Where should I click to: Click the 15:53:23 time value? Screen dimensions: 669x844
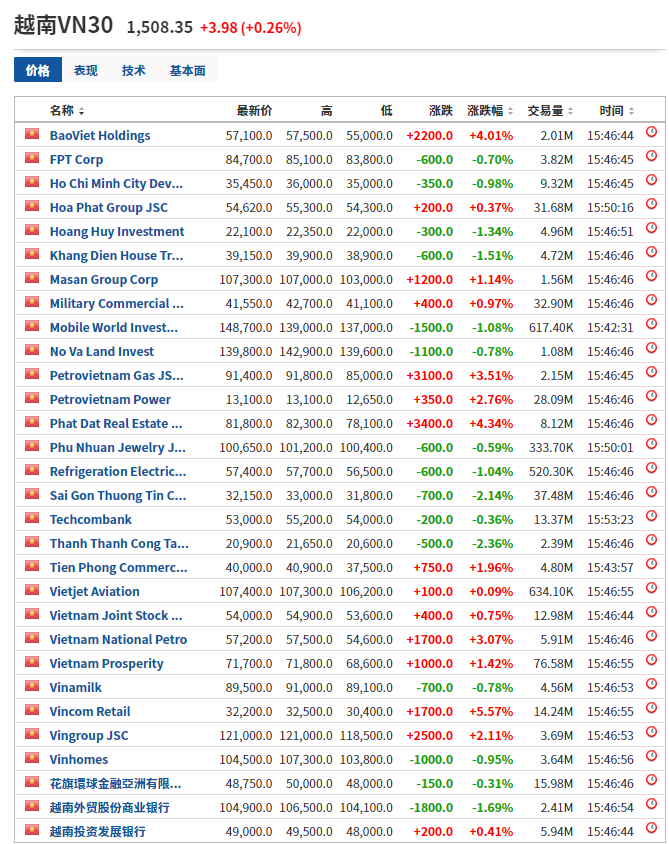pyautogui.click(x=610, y=520)
